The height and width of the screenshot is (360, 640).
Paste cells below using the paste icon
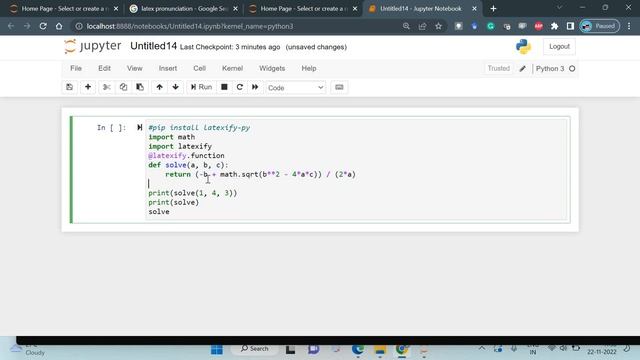tap(140, 87)
